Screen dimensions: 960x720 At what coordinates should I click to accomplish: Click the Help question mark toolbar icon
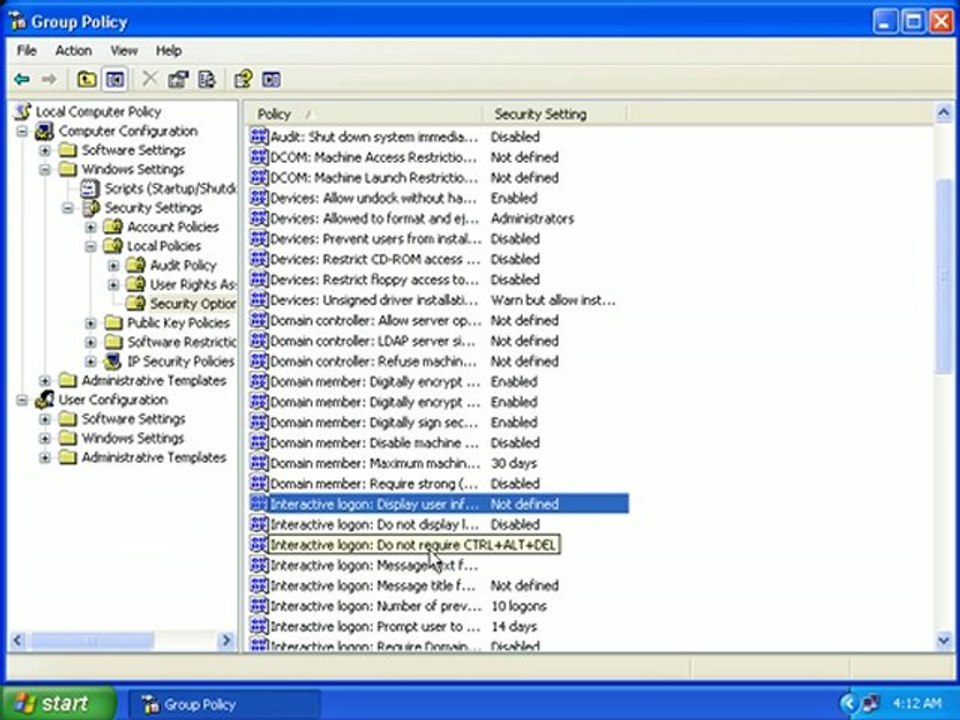tap(243, 79)
